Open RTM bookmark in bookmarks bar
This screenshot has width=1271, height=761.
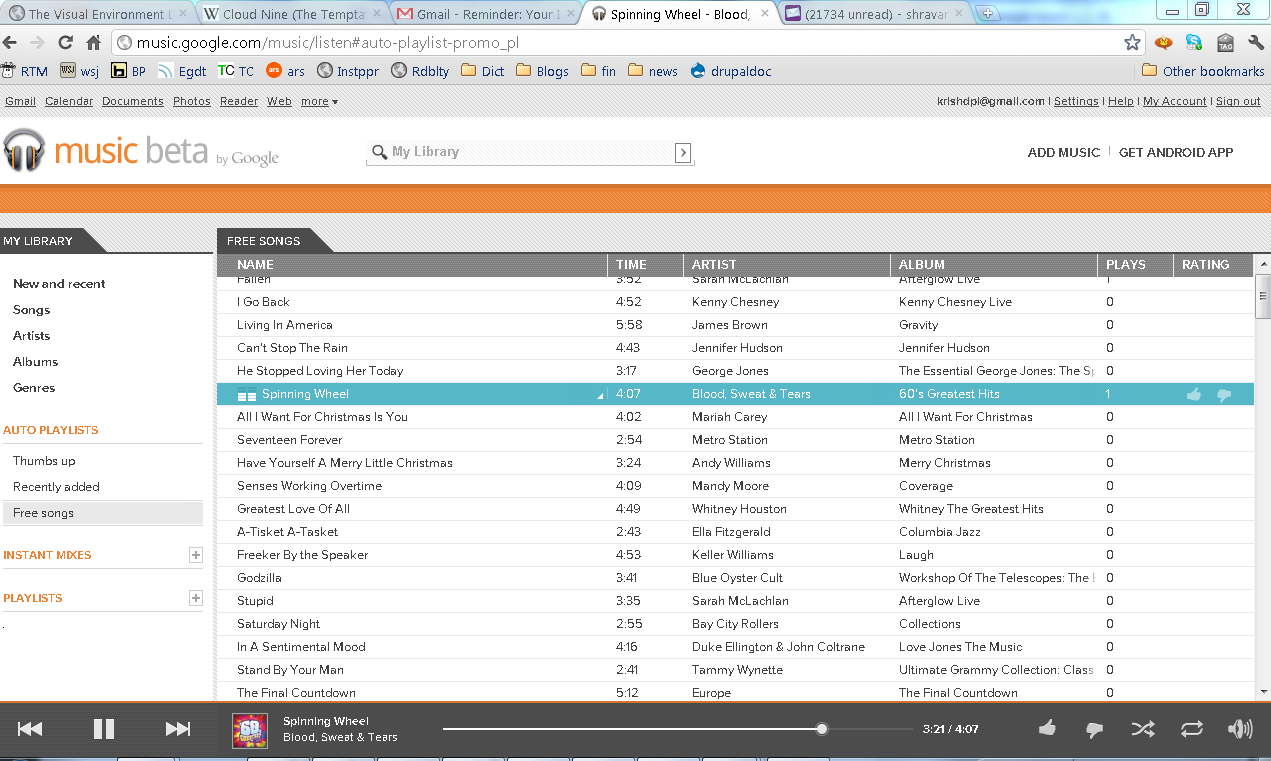pyautogui.click(x=24, y=71)
